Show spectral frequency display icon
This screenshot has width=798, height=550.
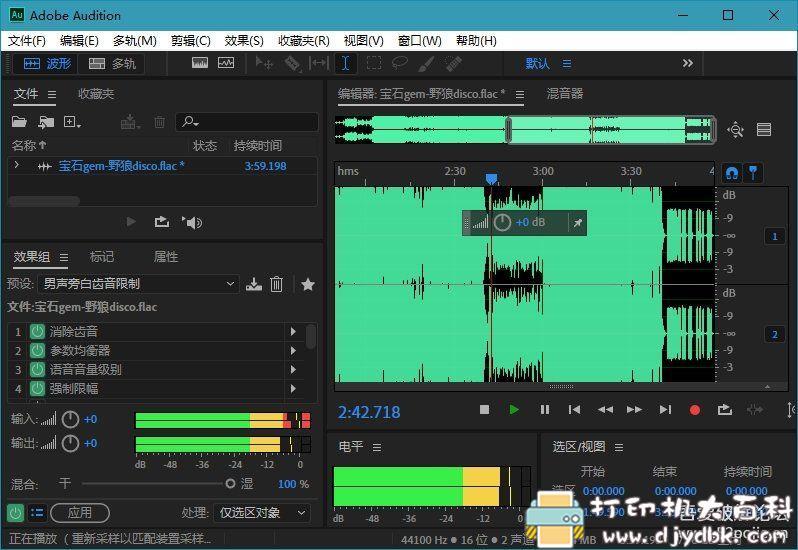pyautogui.click(x=200, y=63)
